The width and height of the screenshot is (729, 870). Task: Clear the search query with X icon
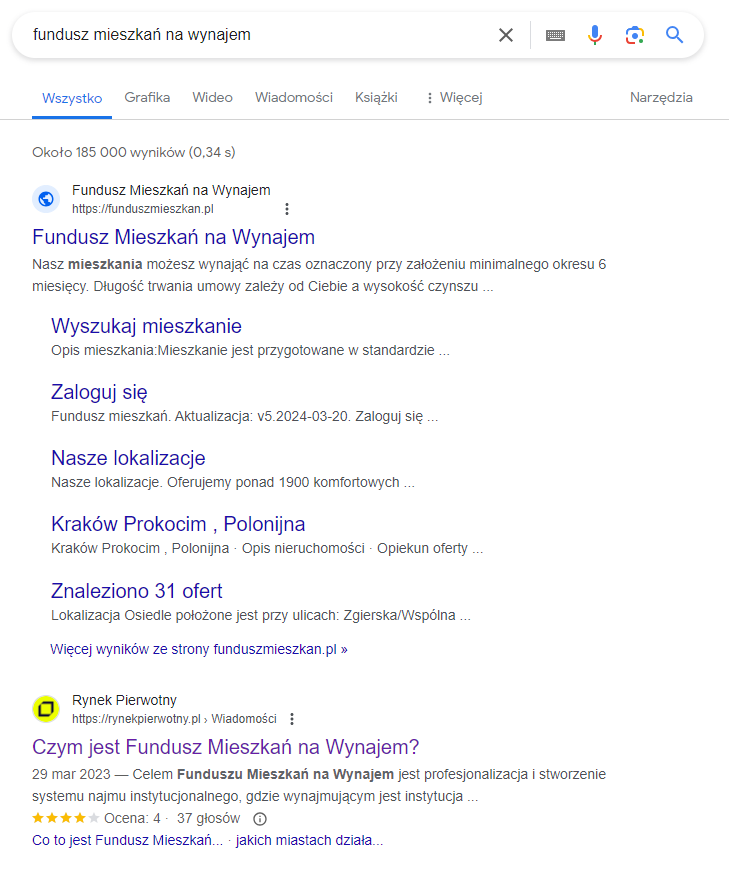[505, 35]
